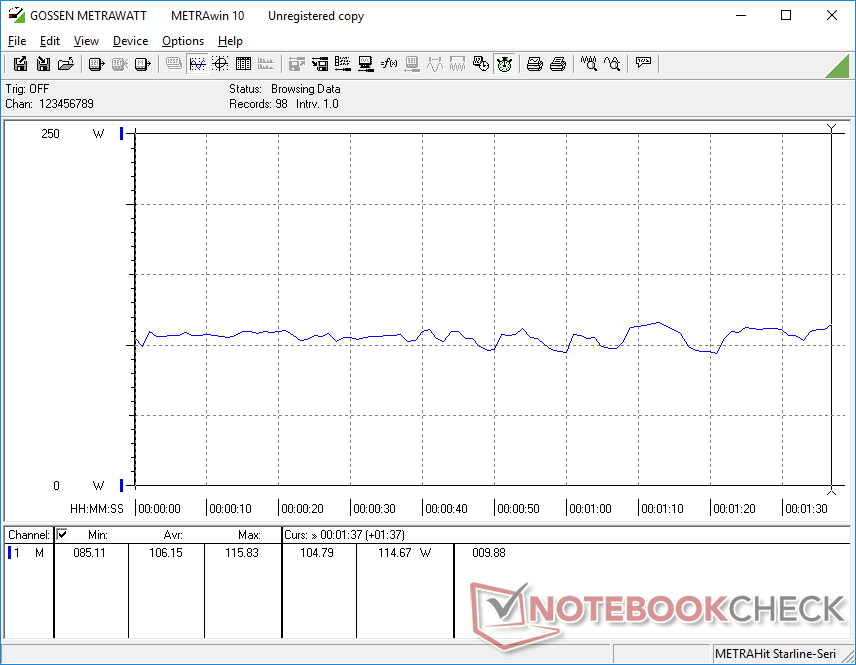Open the channel settings list icon
The image size is (856, 665).
coord(343,64)
